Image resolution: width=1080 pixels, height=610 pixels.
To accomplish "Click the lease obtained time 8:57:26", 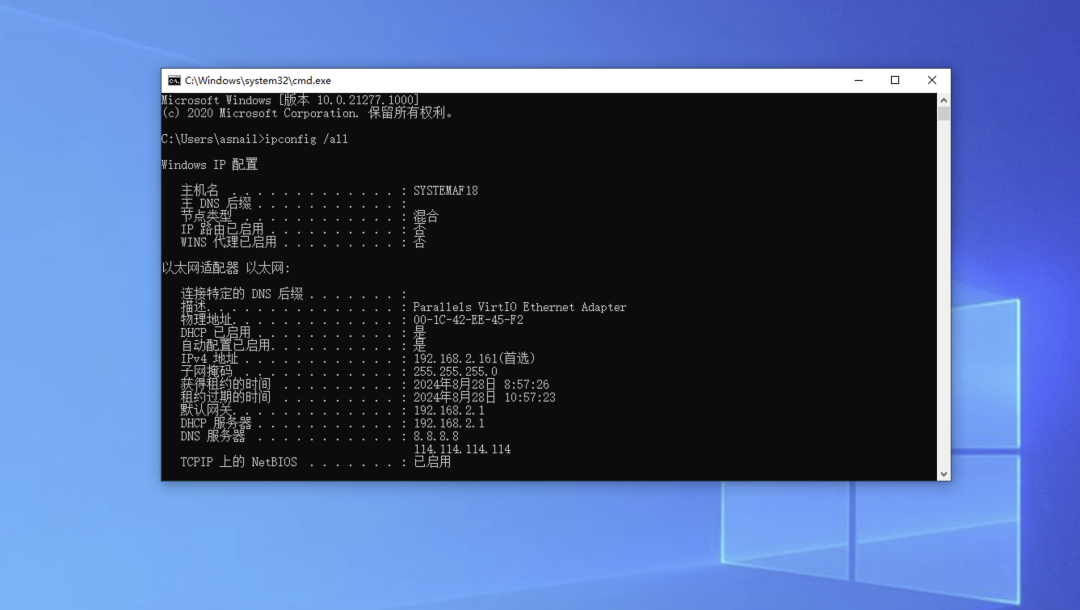I will (x=526, y=385).
